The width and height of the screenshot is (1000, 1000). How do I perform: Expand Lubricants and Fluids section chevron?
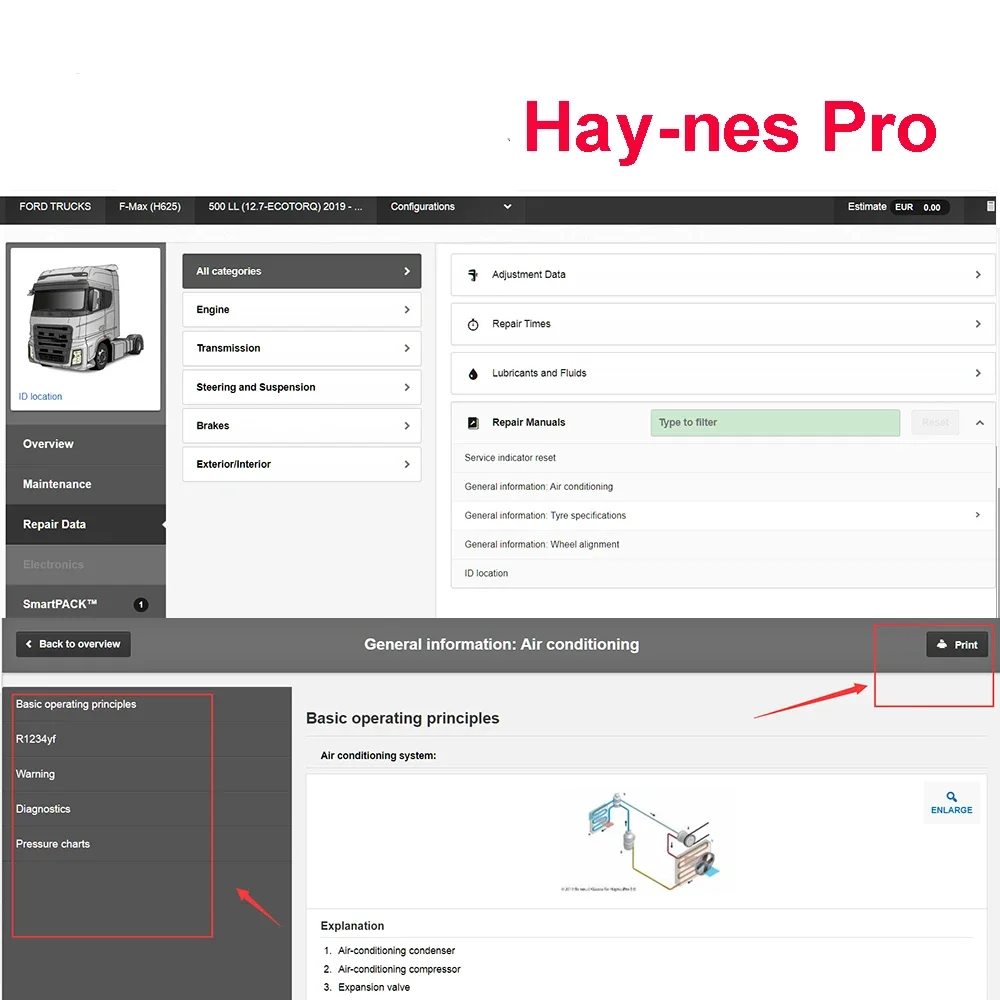pyautogui.click(x=978, y=373)
